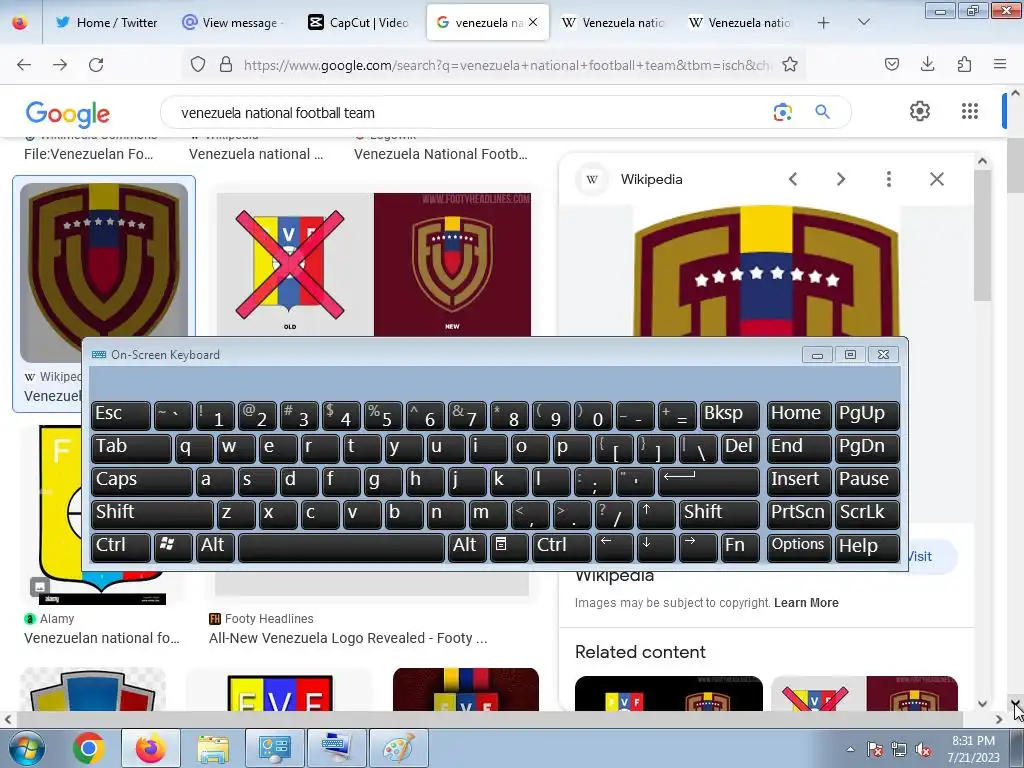Viewport: 1024px width, 768px height.
Task: Launch Chrome from the taskbar
Action: 89,748
